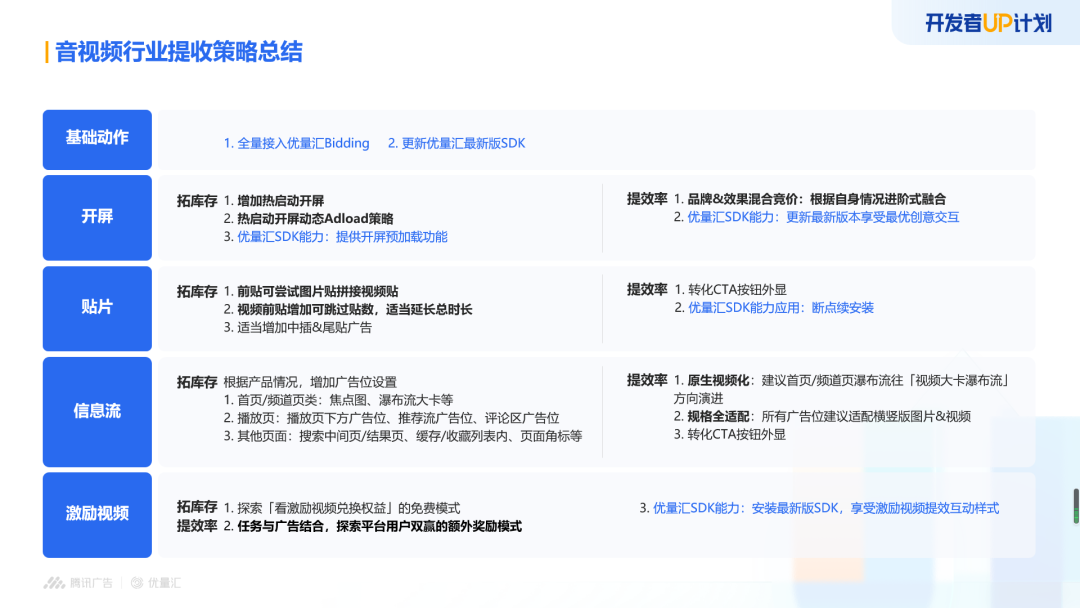The image size is (1080, 608).
Task: Click the 基础动作 blue category box
Action: (x=97, y=140)
